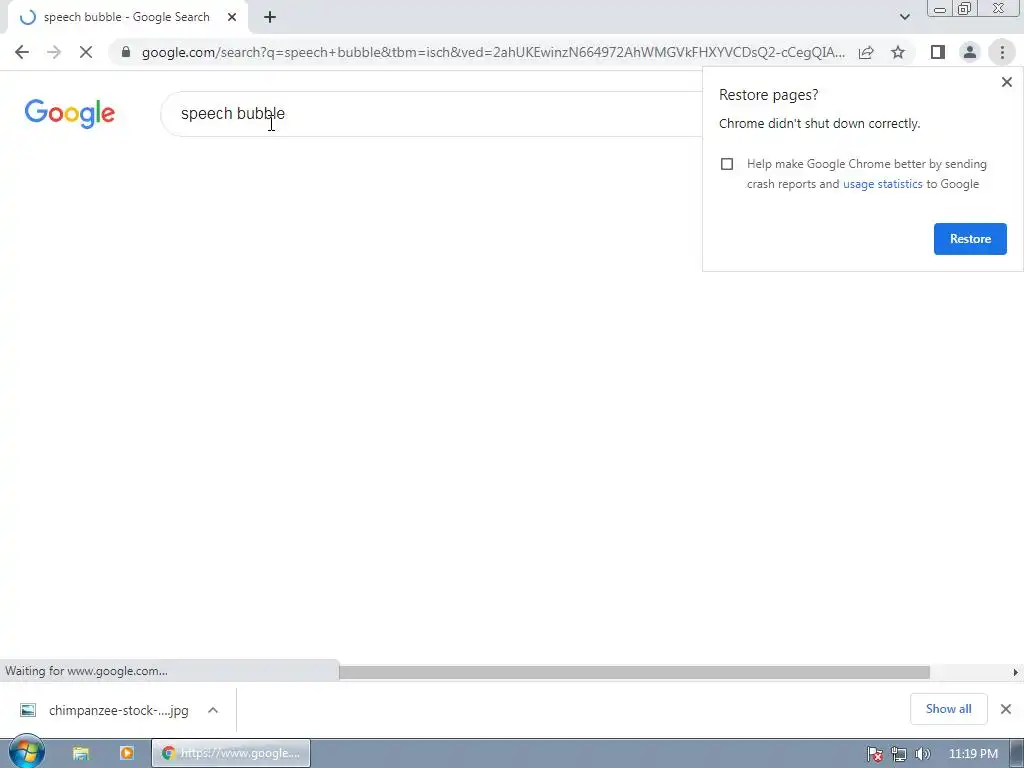This screenshot has height=768, width=1024.
Task: Open the Windows Start menu
Action: pos(26,752)
